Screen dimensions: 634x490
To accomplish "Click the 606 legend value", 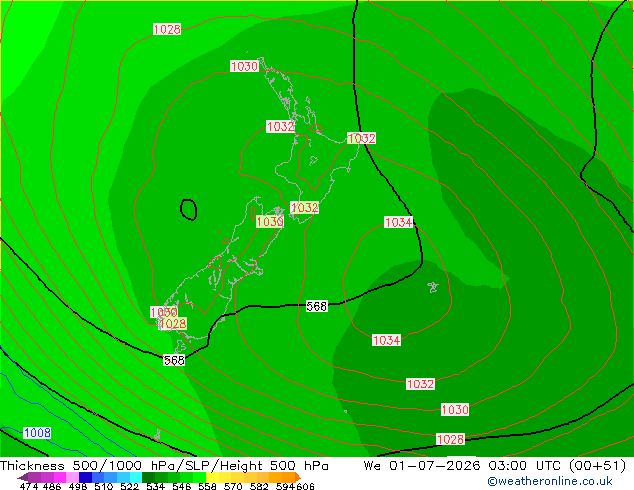I will coord(305,486).
